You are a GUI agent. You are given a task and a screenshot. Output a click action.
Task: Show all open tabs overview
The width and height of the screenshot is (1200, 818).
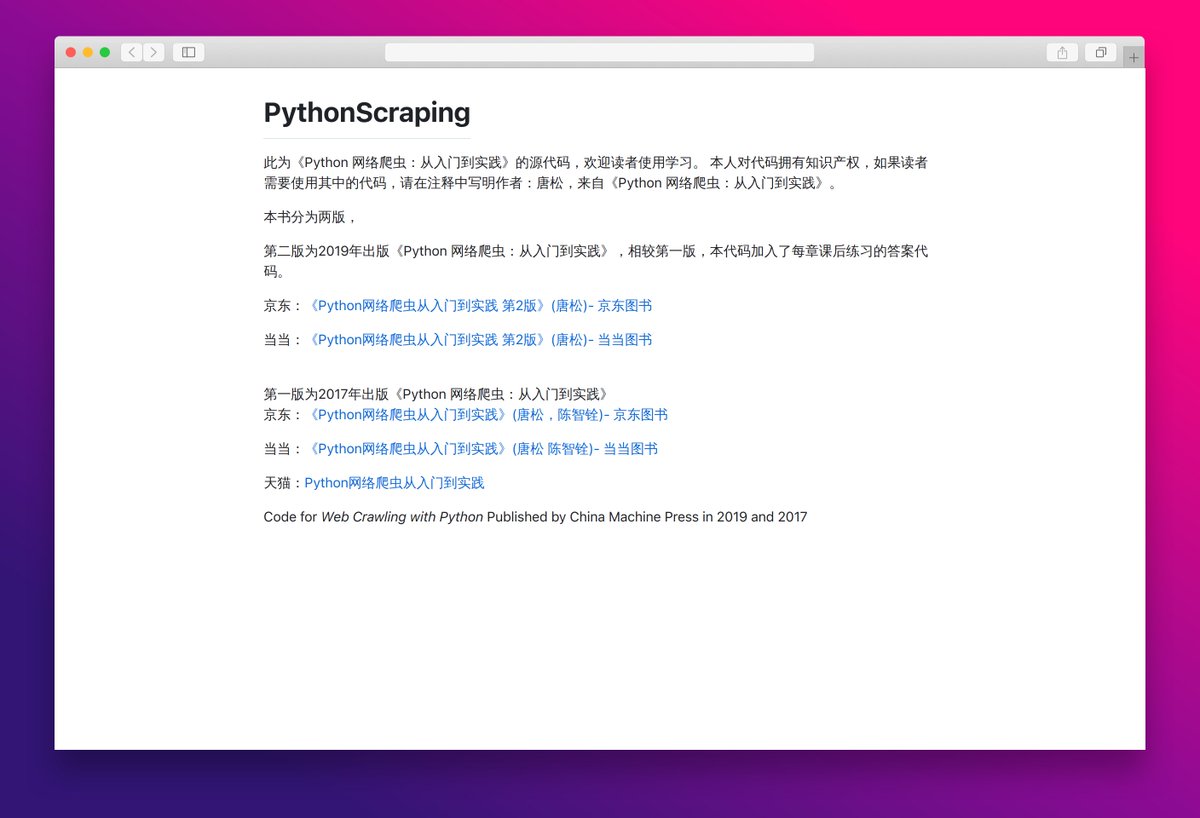click(1100, 52)
